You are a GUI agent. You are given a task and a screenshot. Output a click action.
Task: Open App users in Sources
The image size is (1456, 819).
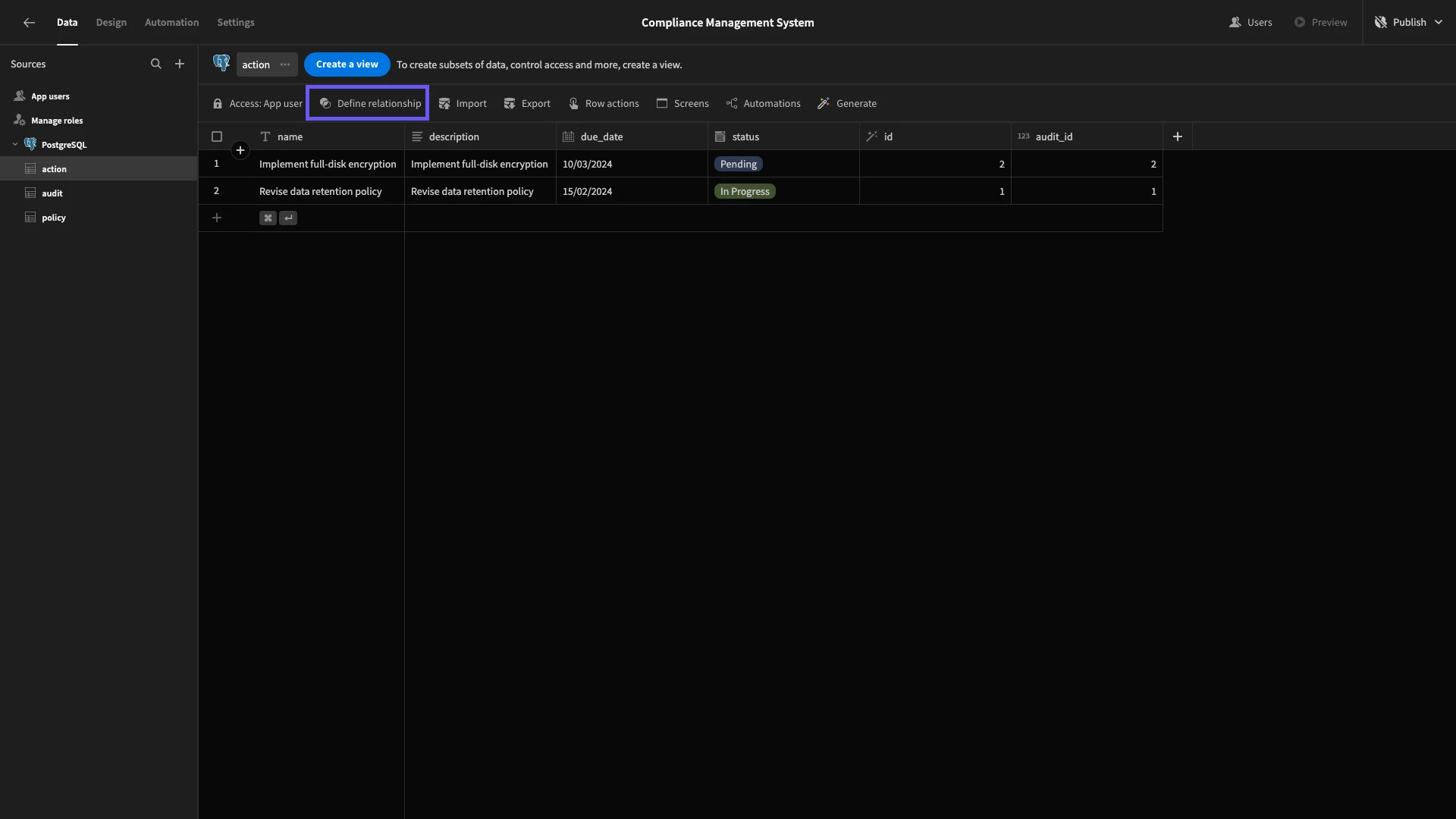pos(99,96)
